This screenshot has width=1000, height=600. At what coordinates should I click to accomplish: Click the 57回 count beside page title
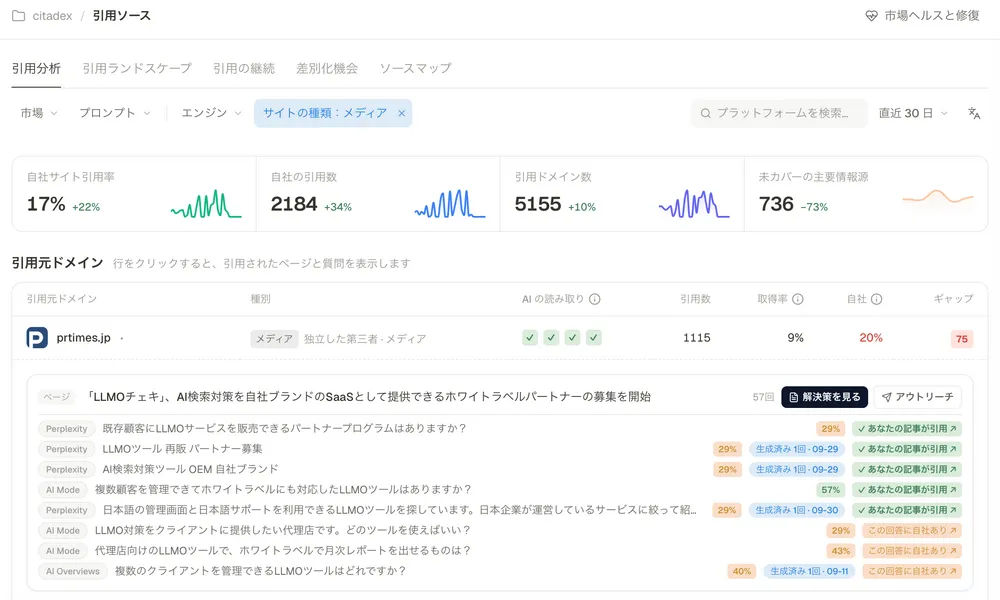pos(763,397)
